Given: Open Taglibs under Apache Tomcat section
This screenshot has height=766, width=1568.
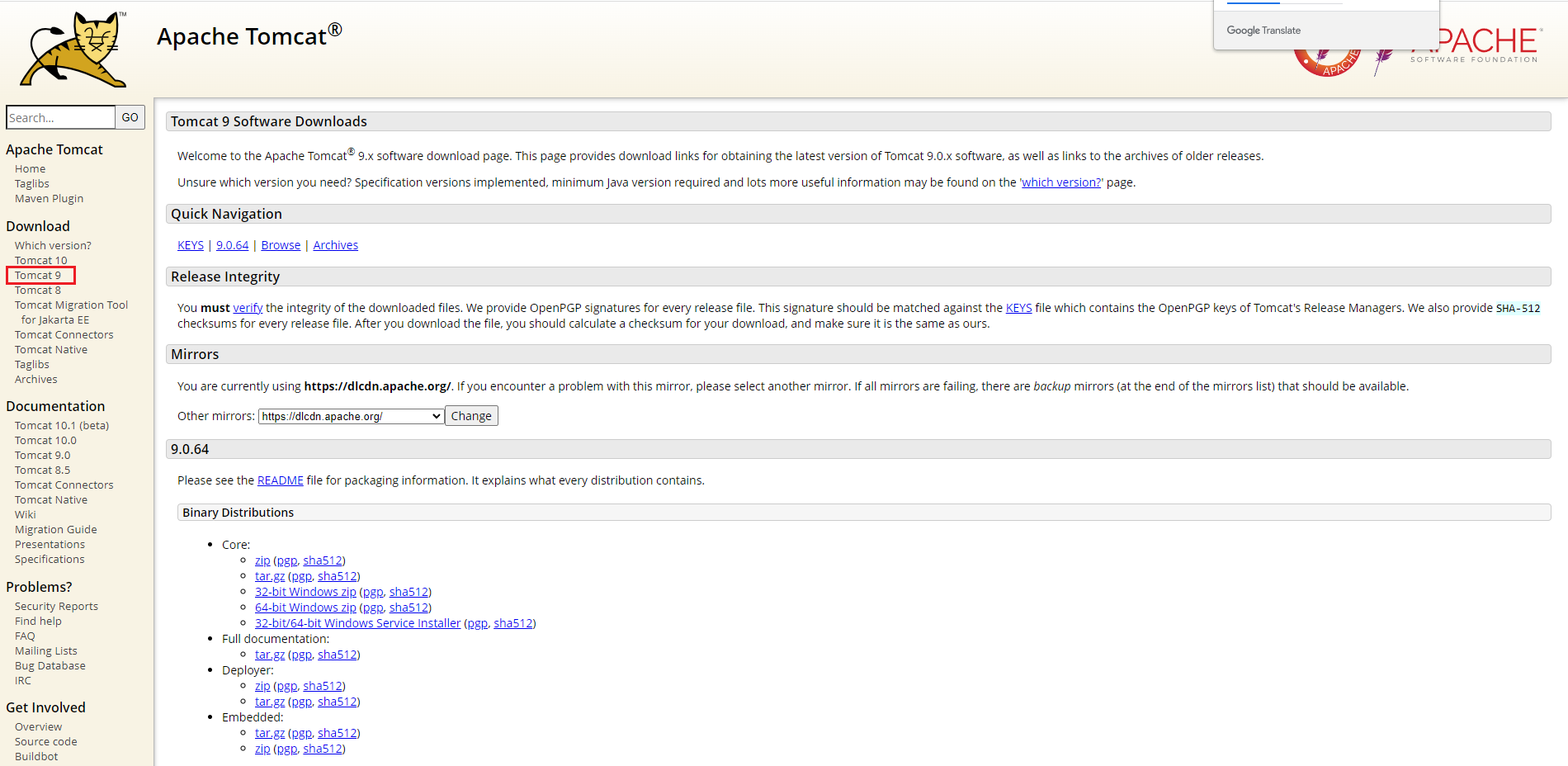Looking at the screenshot, I should coord(32,183).
